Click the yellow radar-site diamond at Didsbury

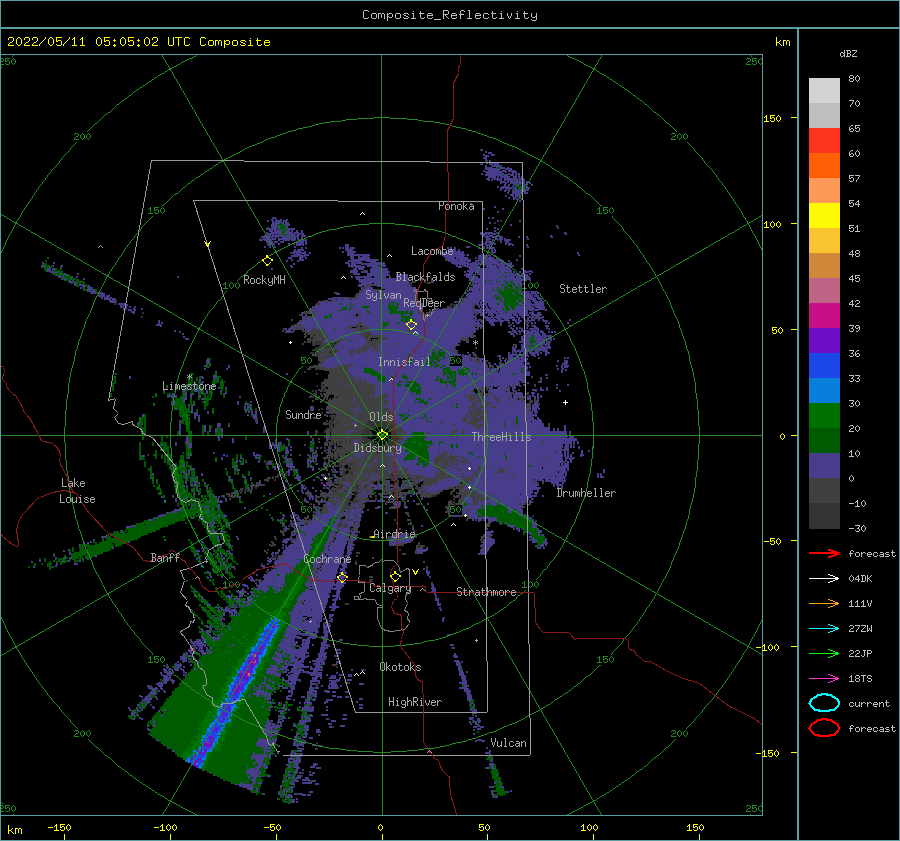(382, 435)
